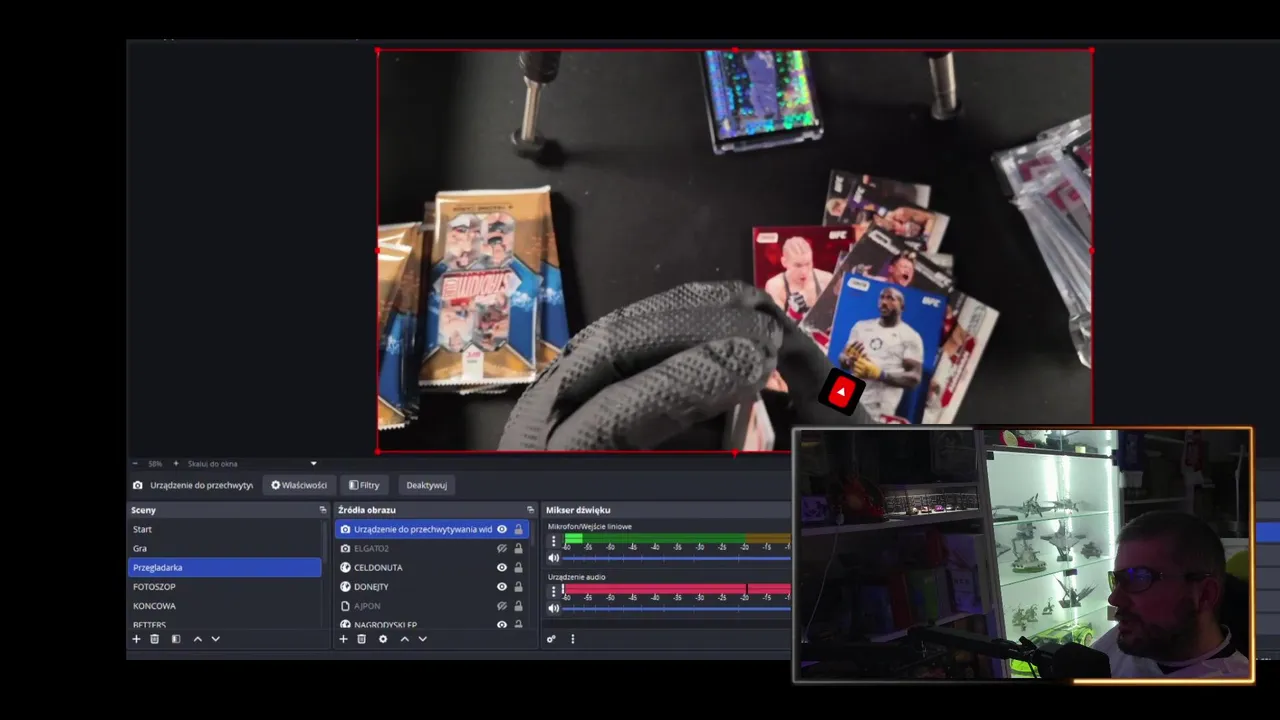Open source properties gear in the Źródła obrazu toolbar

[382, 639]
